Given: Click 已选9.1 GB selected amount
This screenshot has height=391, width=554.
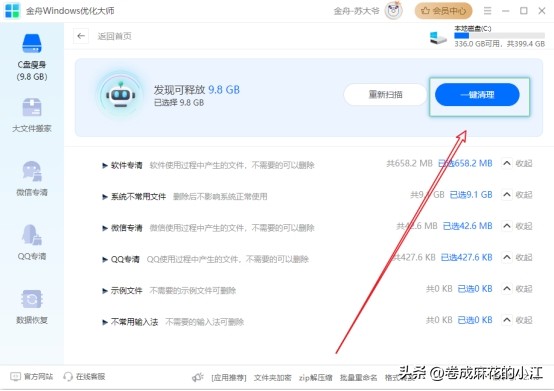Looking at the screenshot, I should (471, 195).
